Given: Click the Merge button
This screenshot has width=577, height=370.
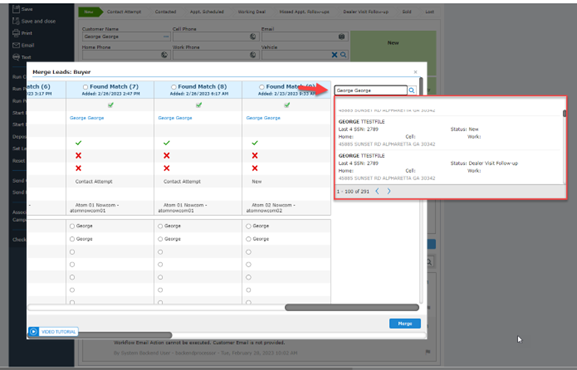Looking at the screenshot, I should coord(405,324).
